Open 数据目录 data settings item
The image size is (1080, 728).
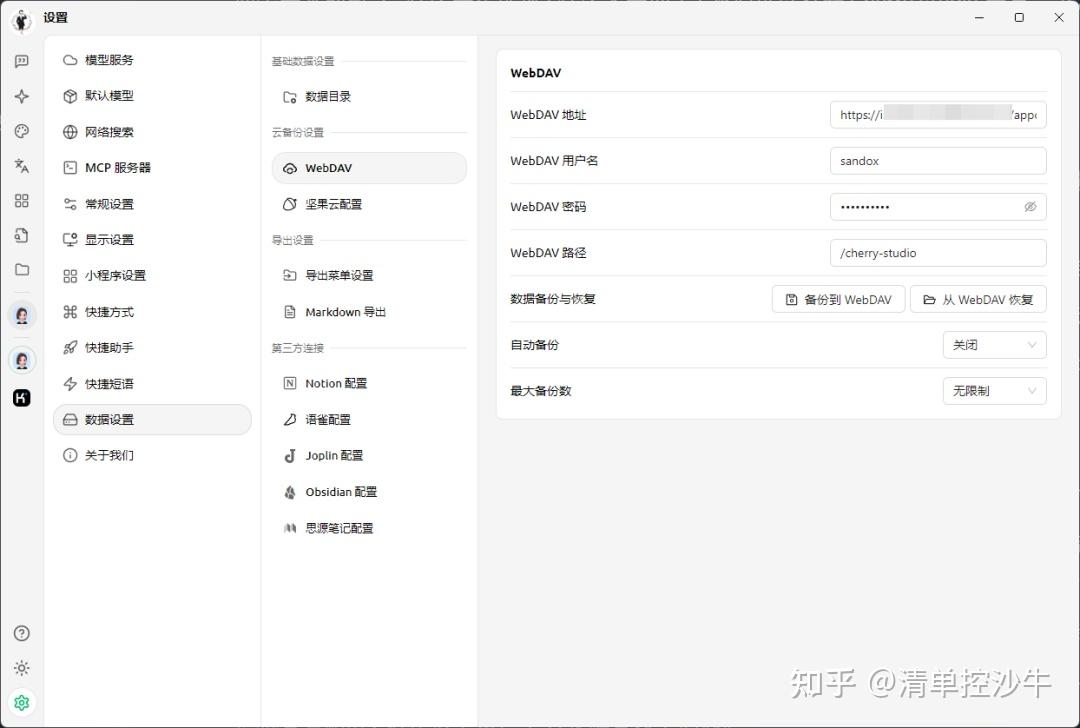point(369,96)
